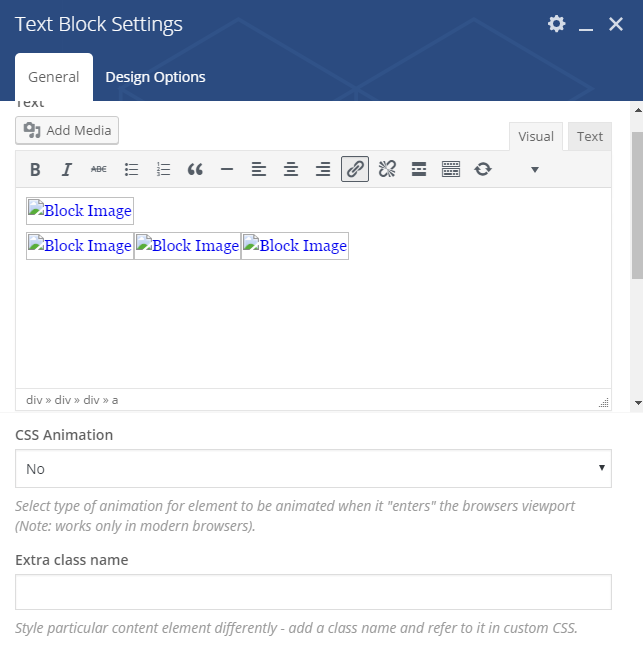643x651 pixels.
Task: Click the Add Media button
Action: 67,130
